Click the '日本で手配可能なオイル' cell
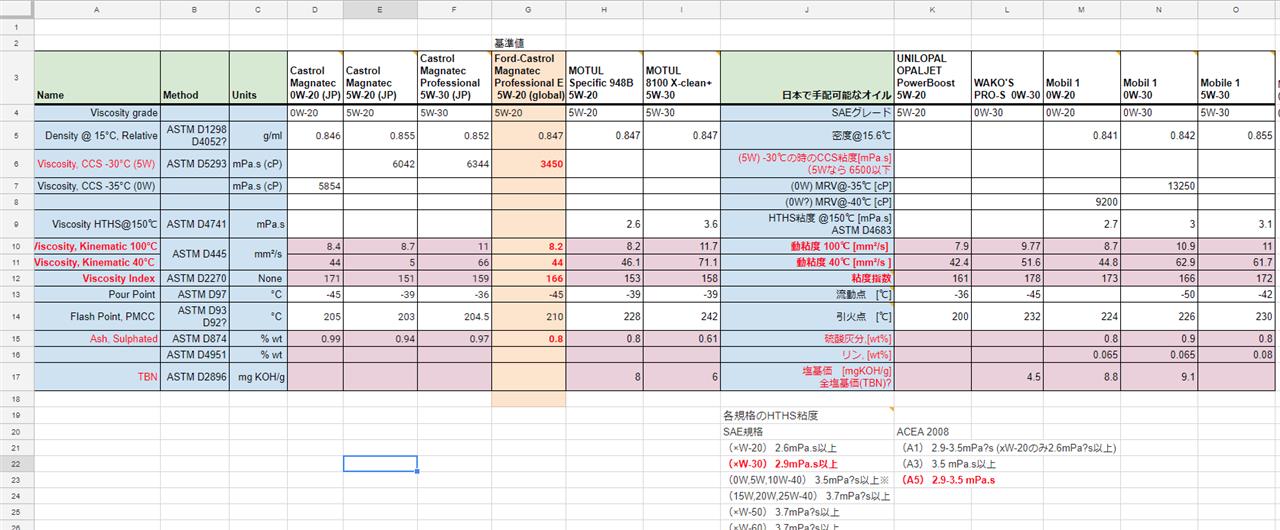The width and height of the screenshot is (1280, 530). pos(806,77)
